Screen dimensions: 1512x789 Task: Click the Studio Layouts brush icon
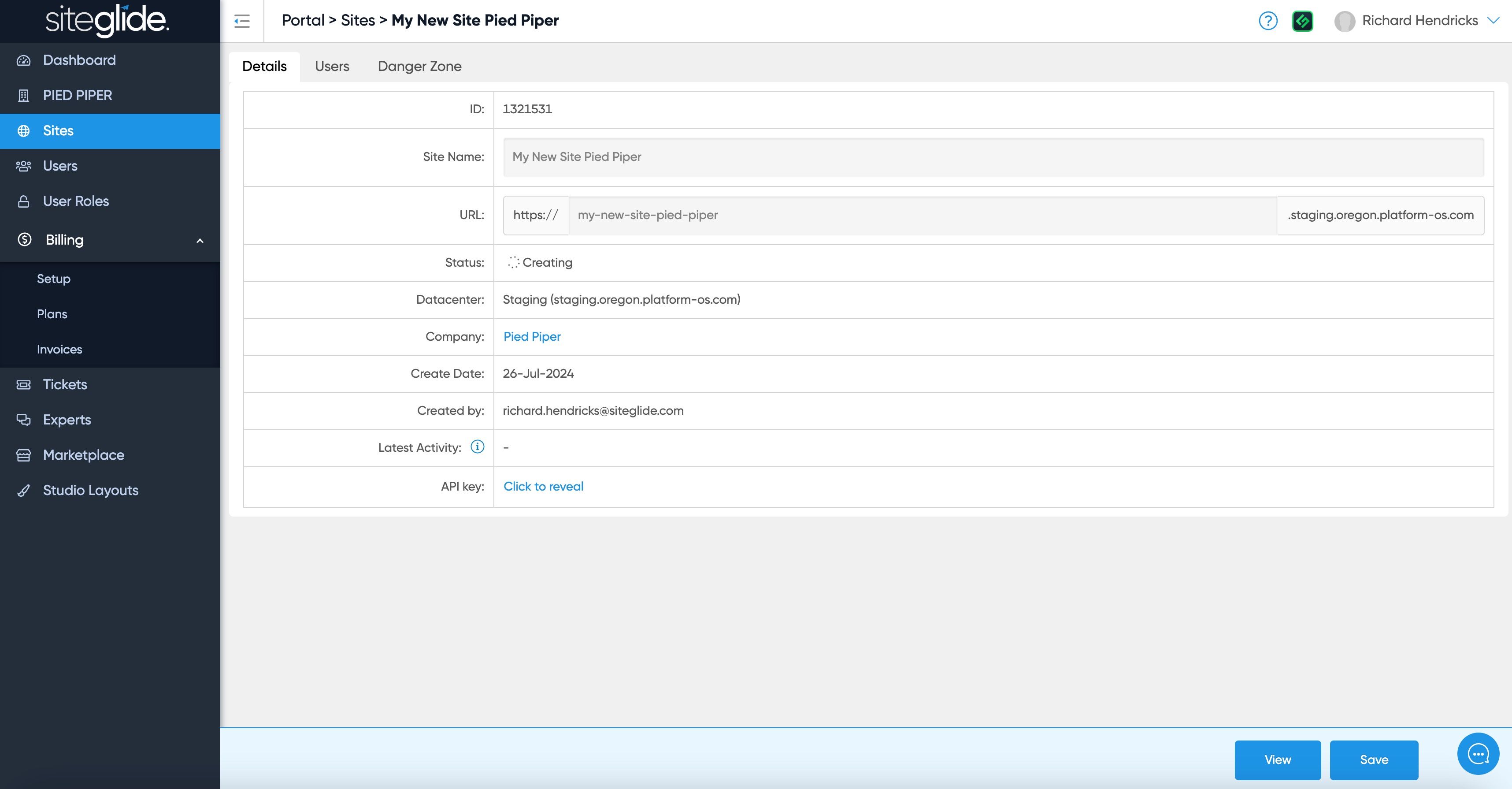23,490
